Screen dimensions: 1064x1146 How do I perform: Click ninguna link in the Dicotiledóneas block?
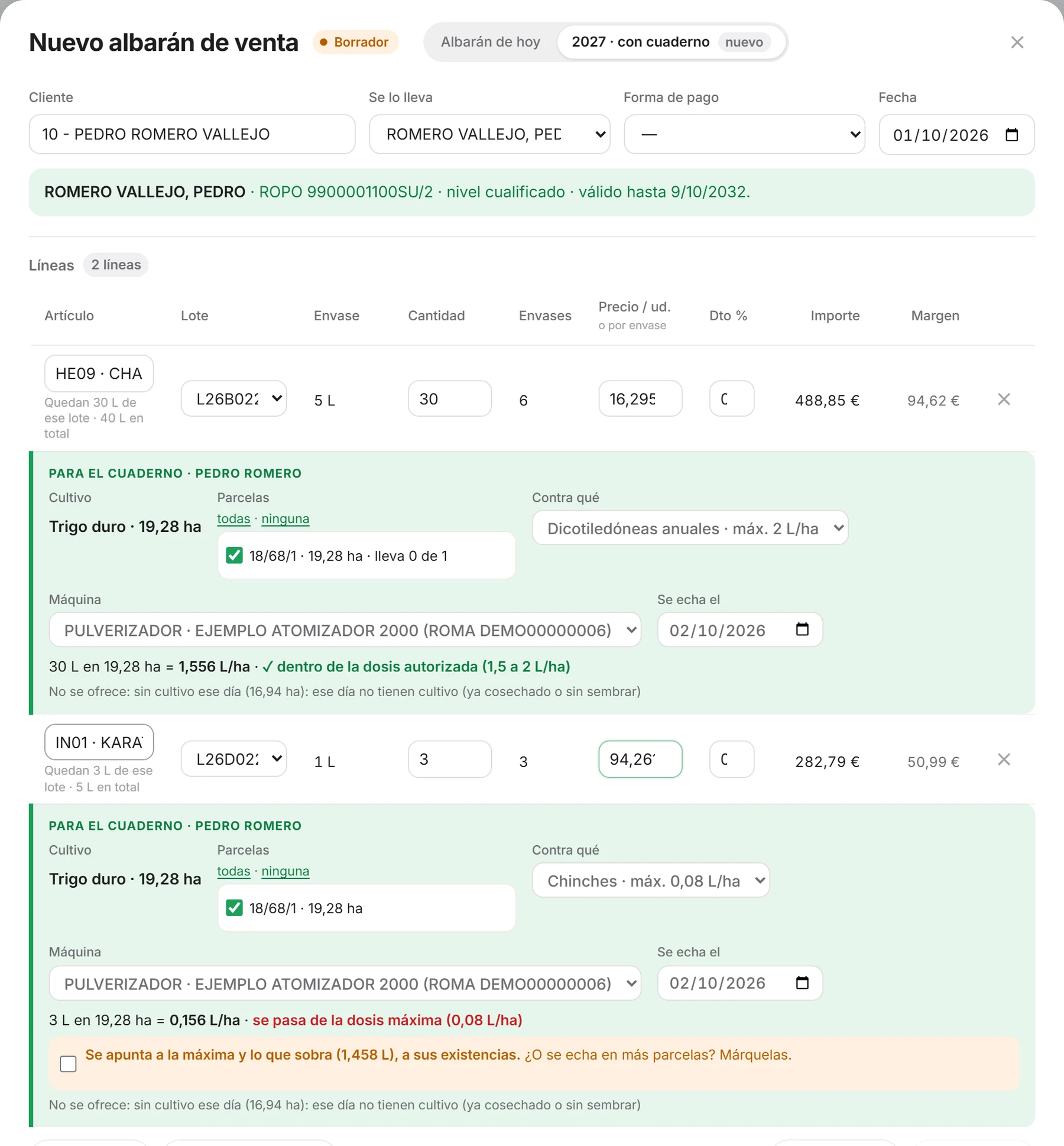285,519
